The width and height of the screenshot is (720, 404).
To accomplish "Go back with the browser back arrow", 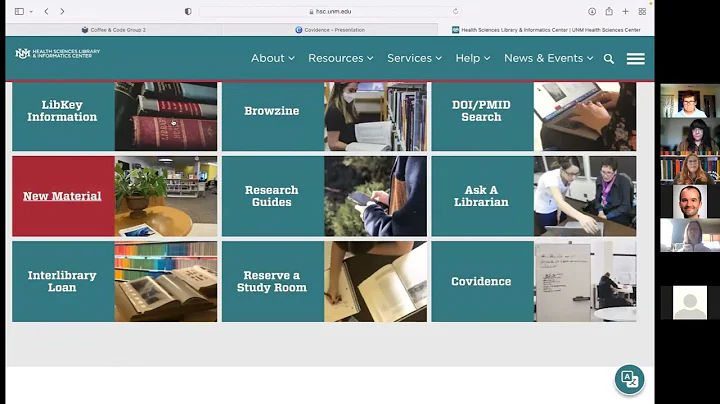I will pos(46,11).
